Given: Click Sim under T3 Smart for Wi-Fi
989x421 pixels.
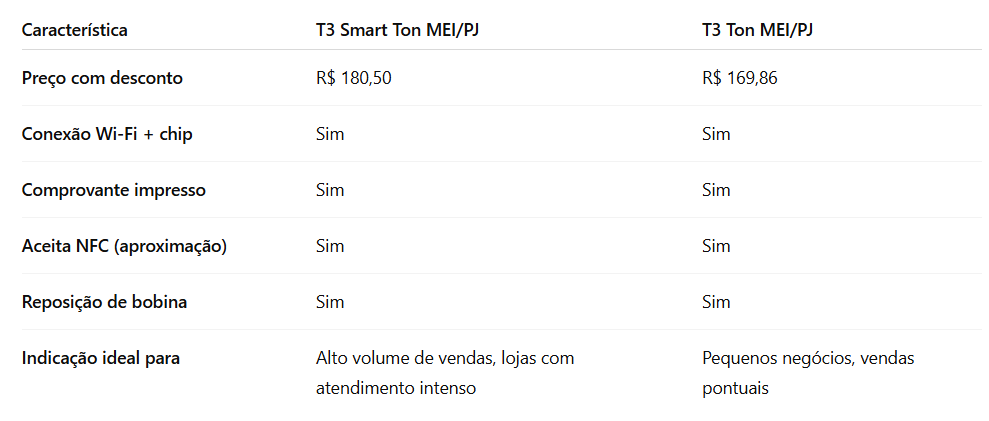Looking at the screenshot, I should point(331,134).
